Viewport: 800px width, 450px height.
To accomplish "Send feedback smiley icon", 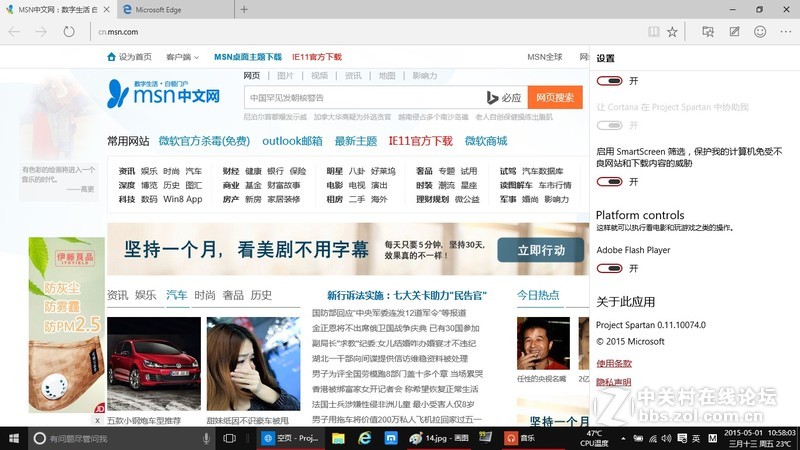I will (760, 32).
